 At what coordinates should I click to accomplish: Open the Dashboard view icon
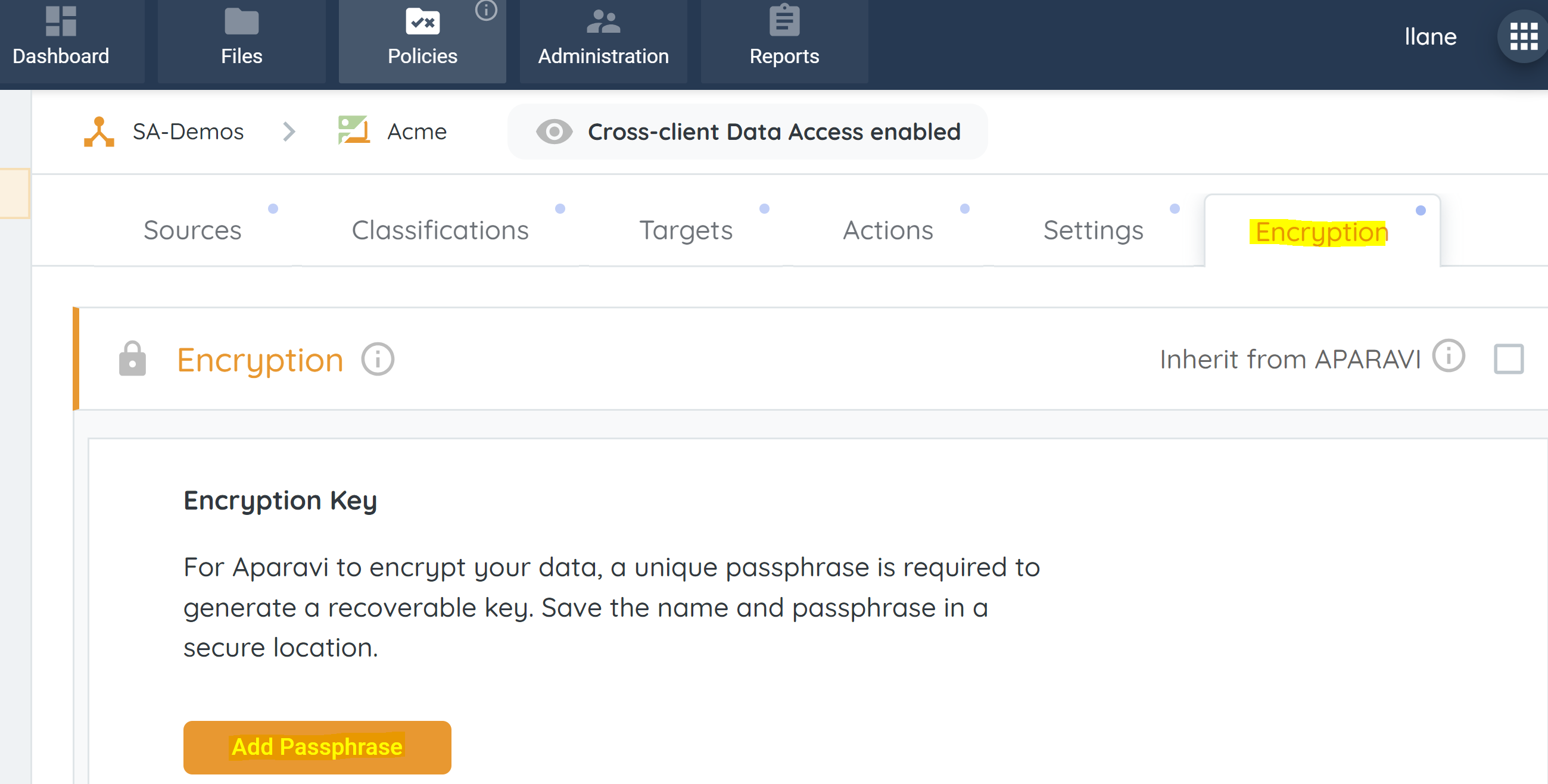(61, 21)
